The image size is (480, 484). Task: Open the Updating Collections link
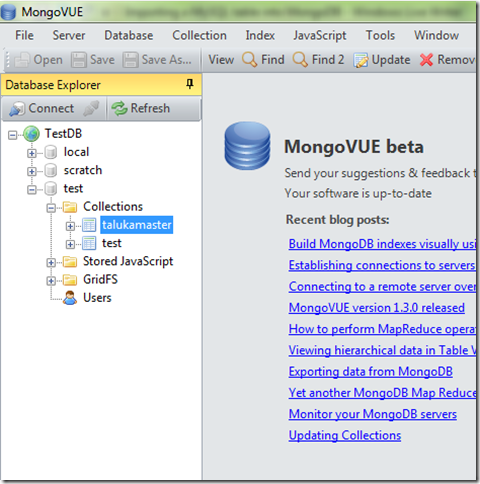[x=345, y=435]
